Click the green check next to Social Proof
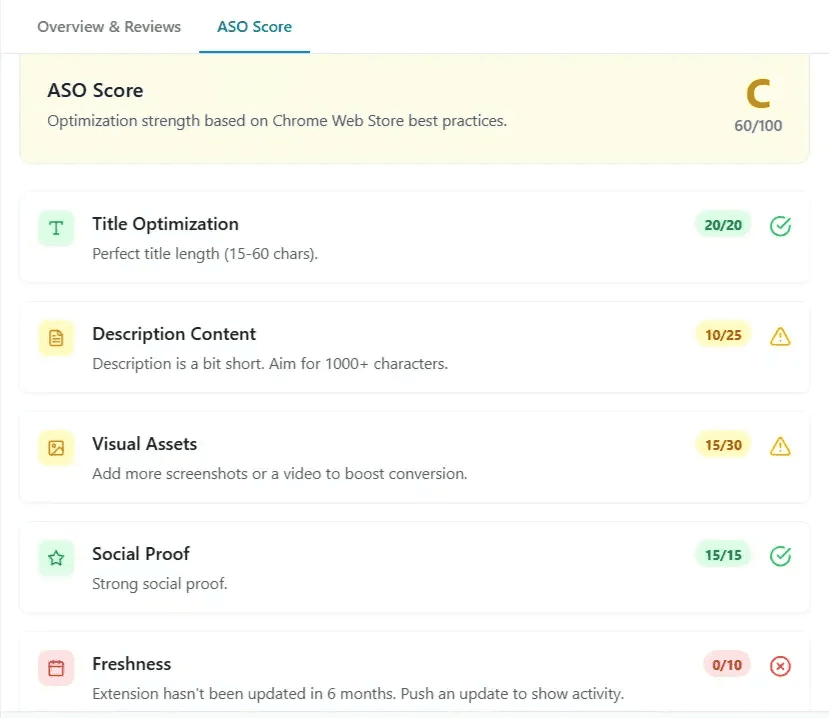The image size is (829, 718). [780, 556]
